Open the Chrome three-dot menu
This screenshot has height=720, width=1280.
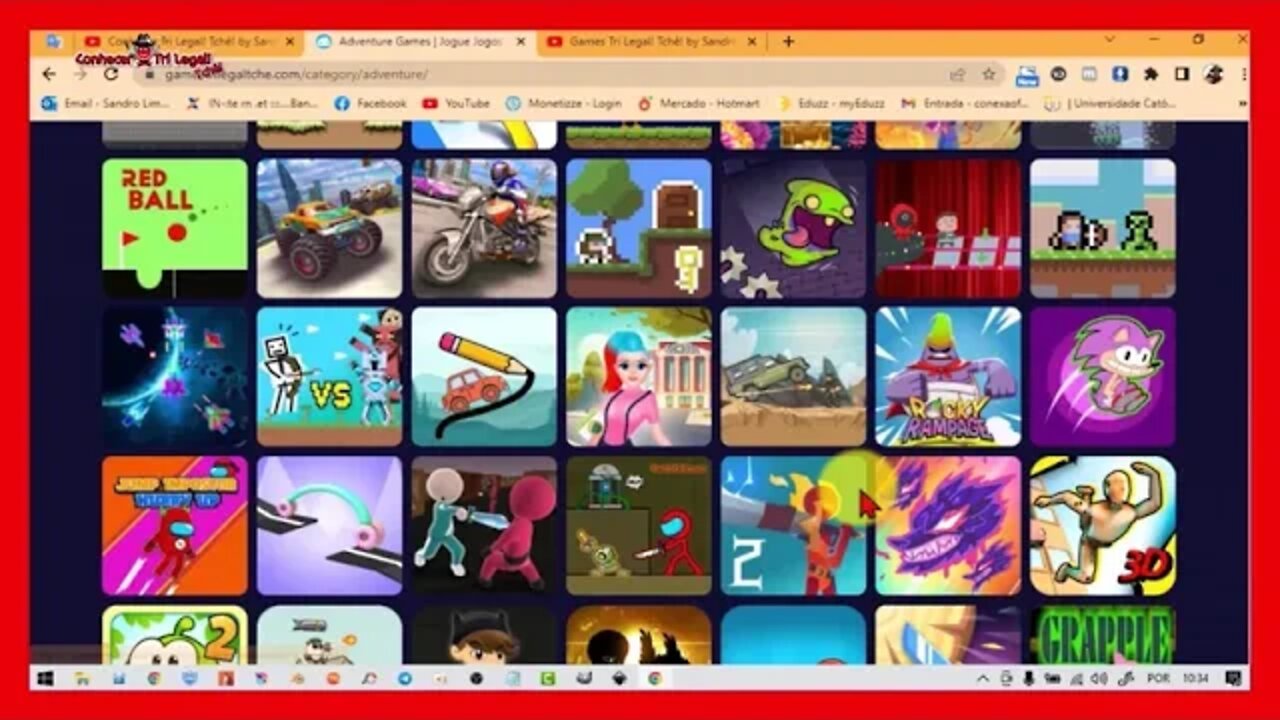1243,74
